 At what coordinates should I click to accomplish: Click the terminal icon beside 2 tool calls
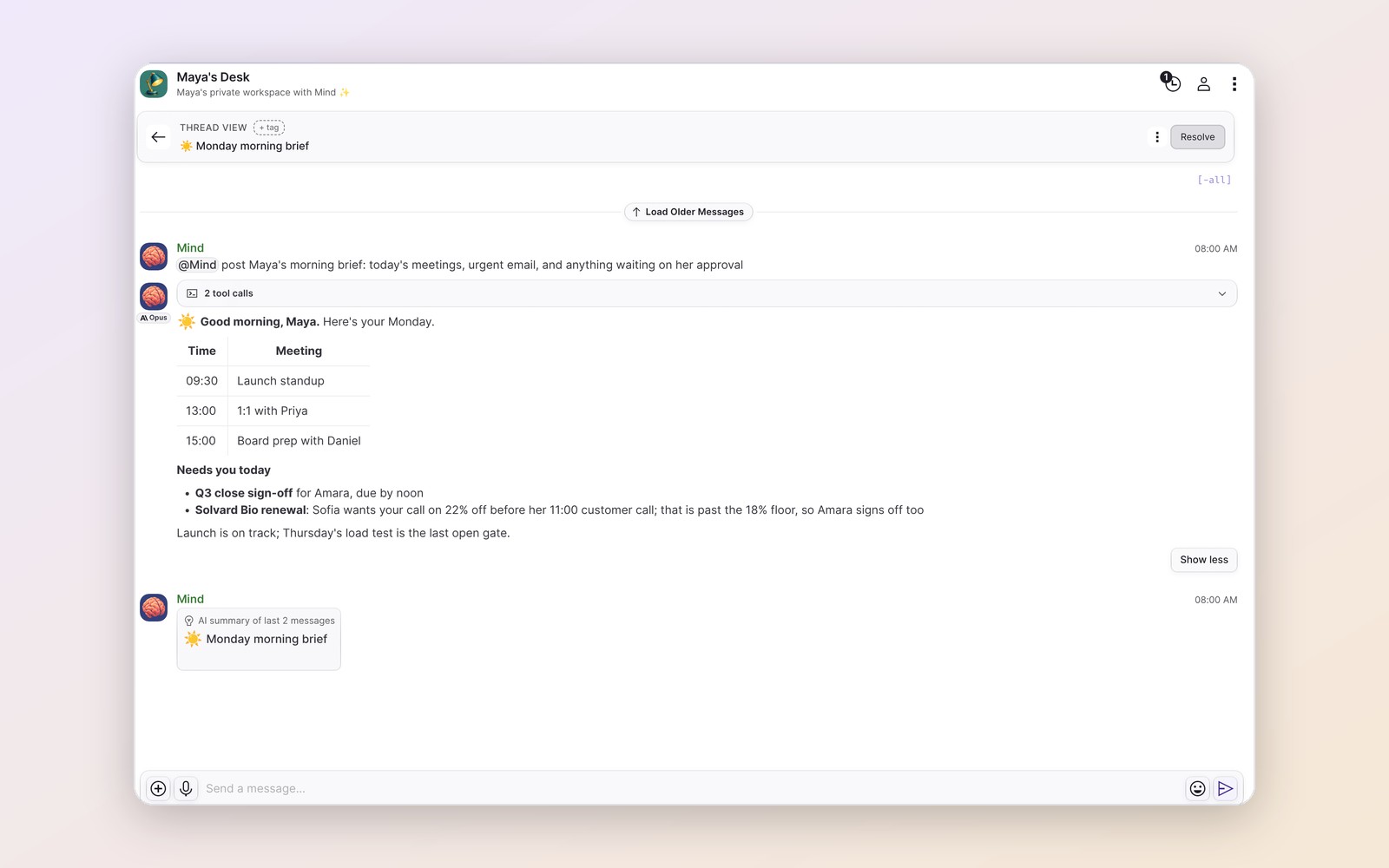point(192,293)
